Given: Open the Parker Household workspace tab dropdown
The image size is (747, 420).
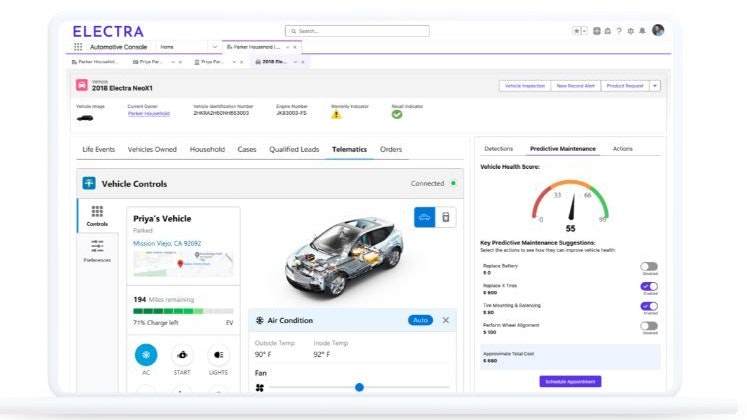Looking at the screenshot, I should [x=287, y=47].
